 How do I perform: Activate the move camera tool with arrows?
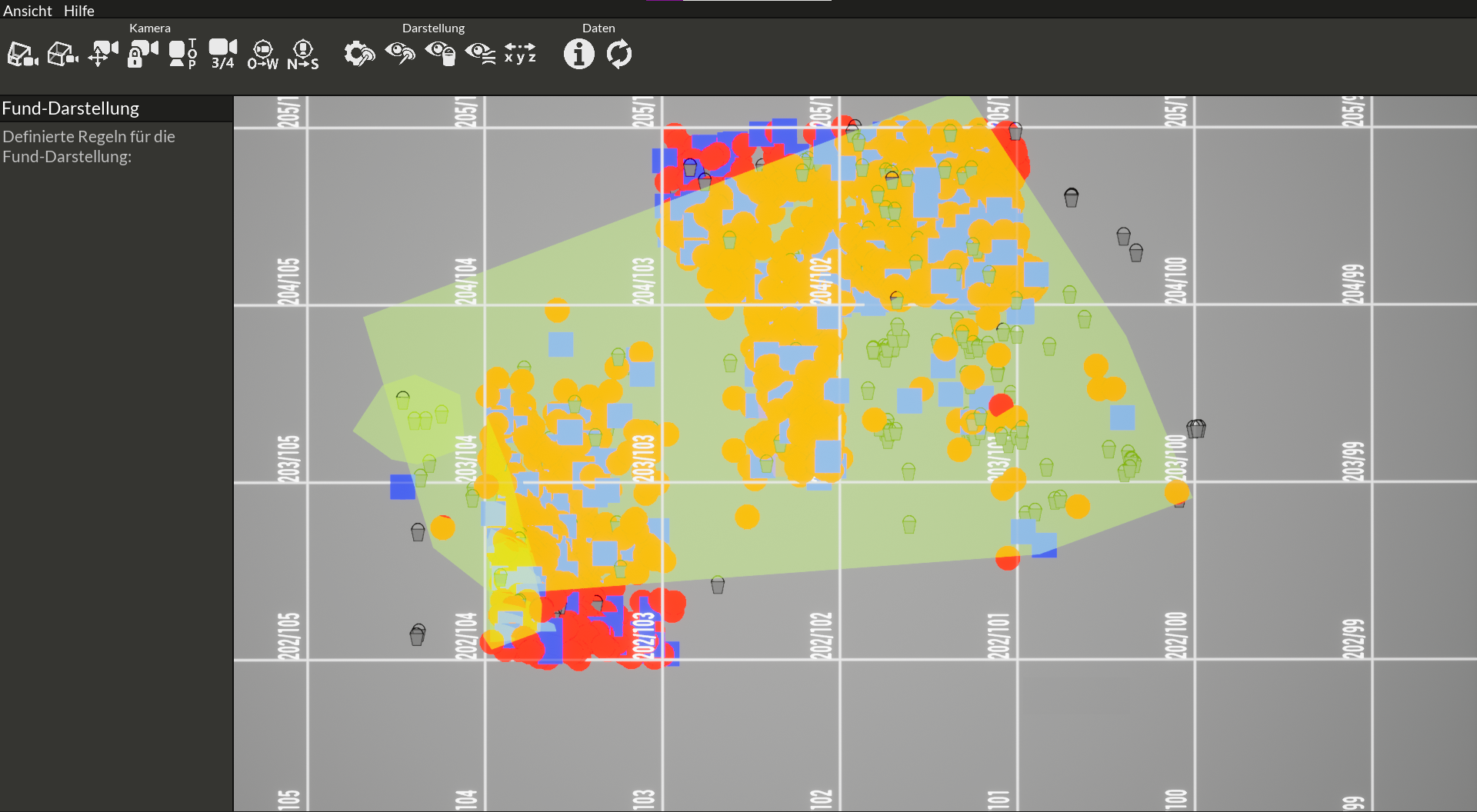103,54
